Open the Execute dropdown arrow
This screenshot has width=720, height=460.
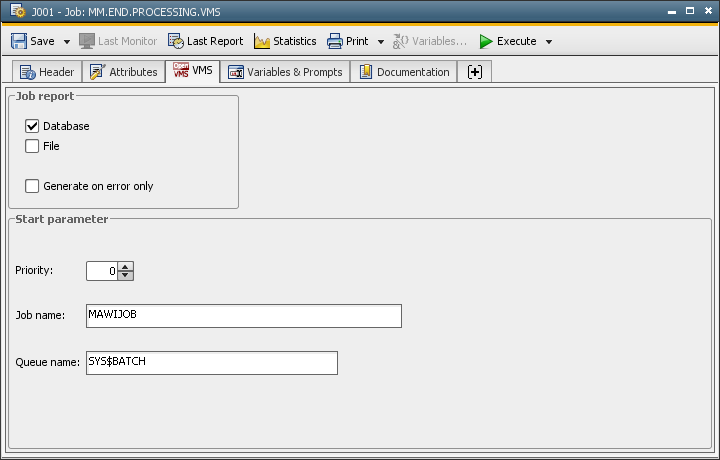coord(549,42)
